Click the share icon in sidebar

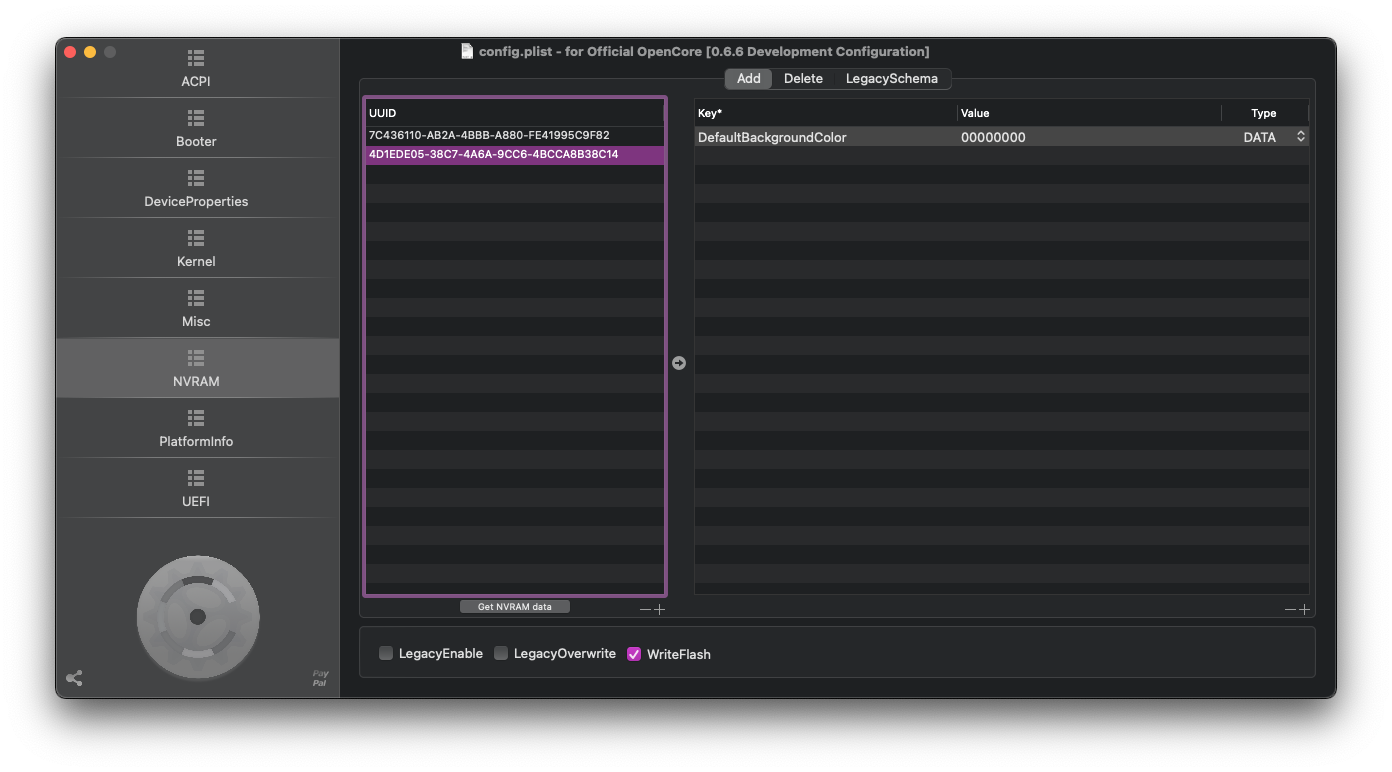pyautogui.click(x=74, y=678)
